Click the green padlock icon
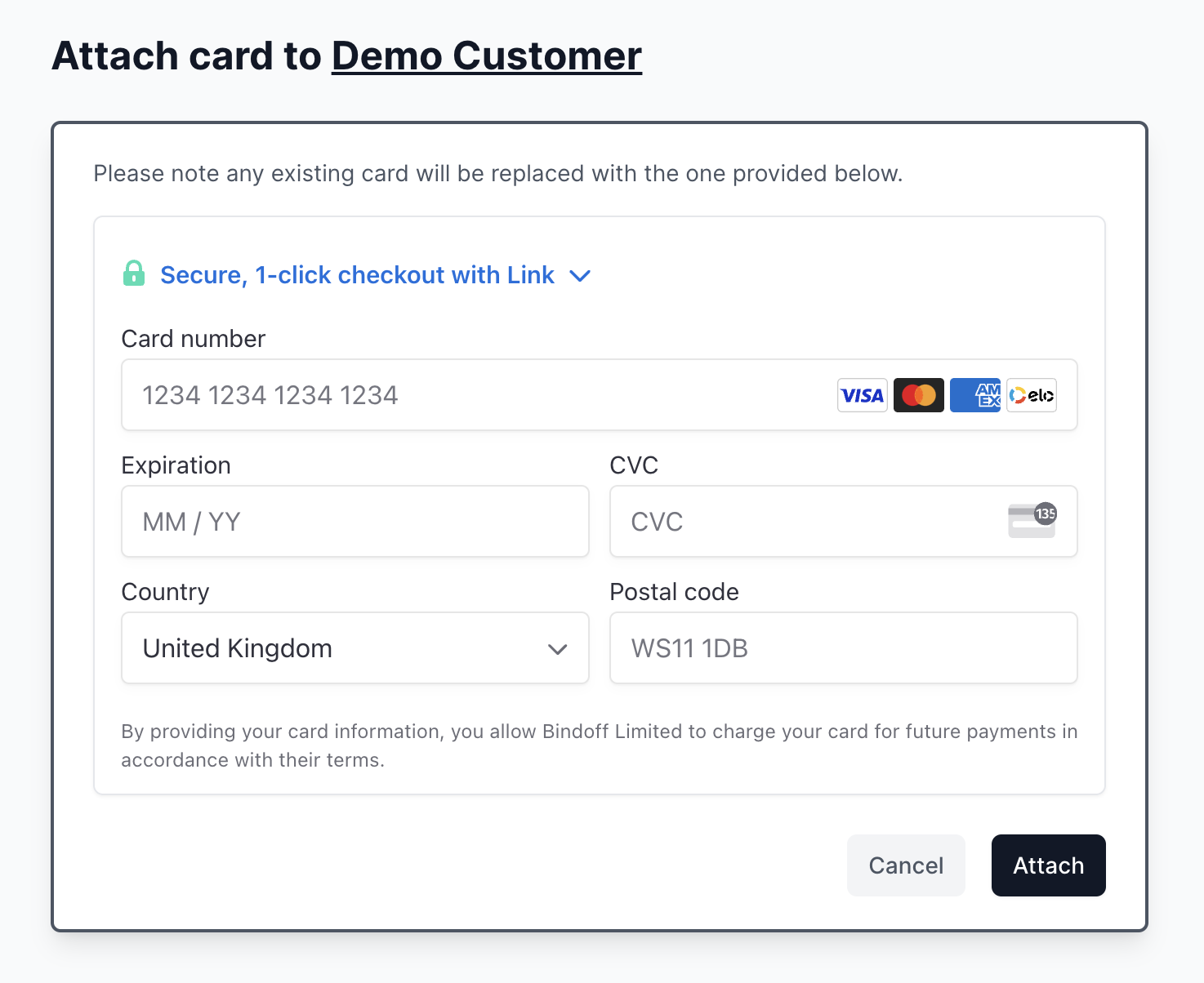Image resolution: width=1204 pixels, height=983 pixels. pyautogui.click(x=135, y=274)
